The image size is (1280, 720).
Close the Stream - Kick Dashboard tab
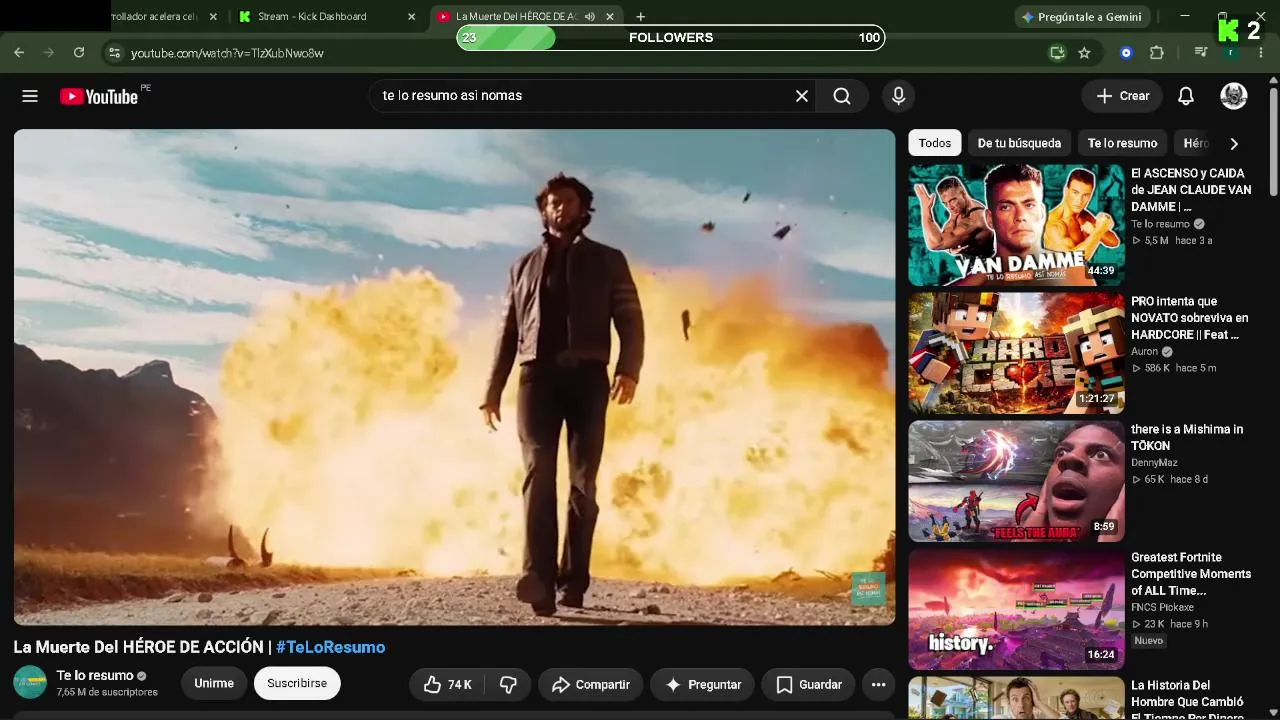[x=411, y=17]
